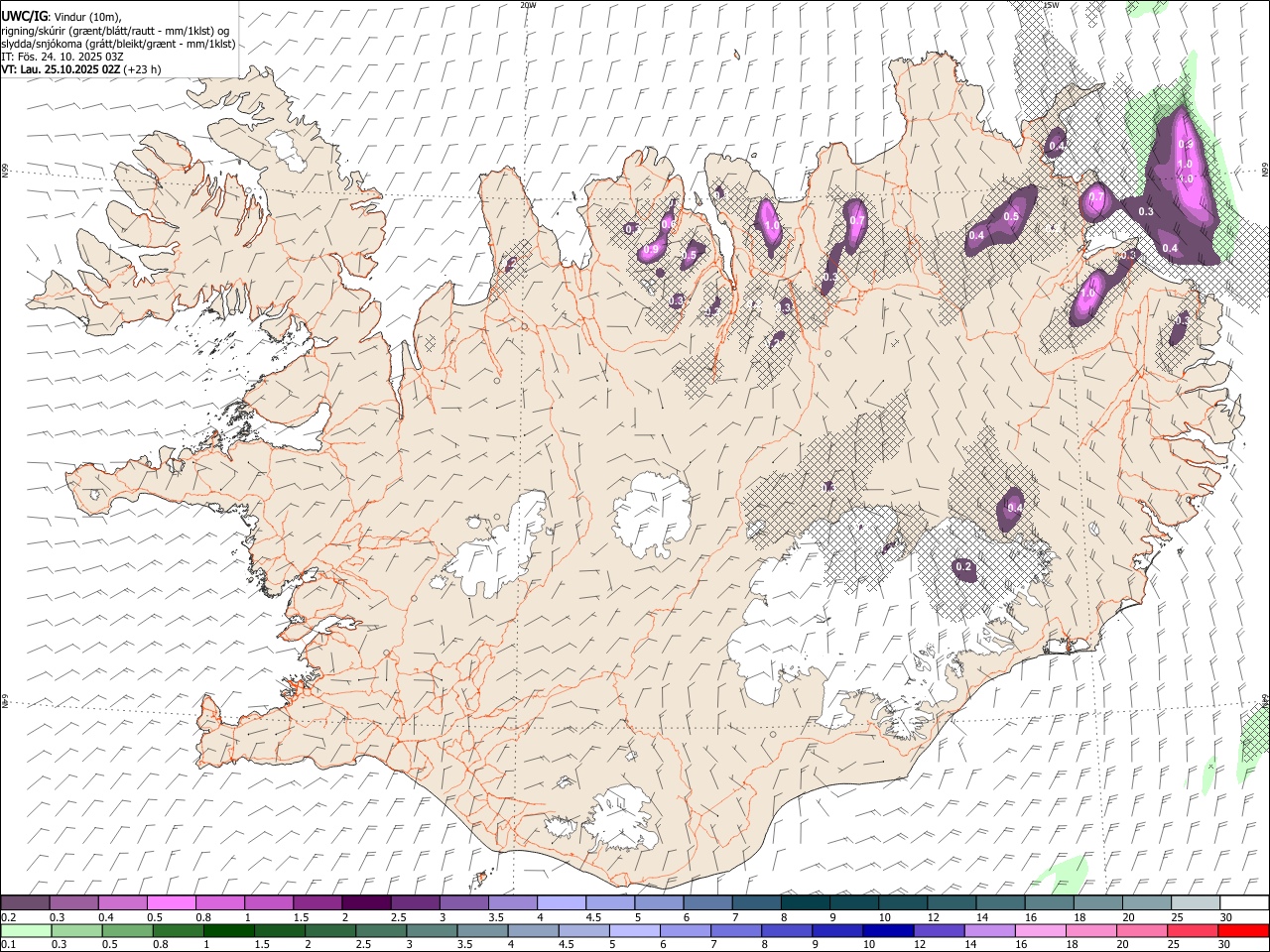Pick the darkest purple 2–2.5 swatch in the top legend row
The width and height of the screenshot is (1270, 952).
point(366,903)
